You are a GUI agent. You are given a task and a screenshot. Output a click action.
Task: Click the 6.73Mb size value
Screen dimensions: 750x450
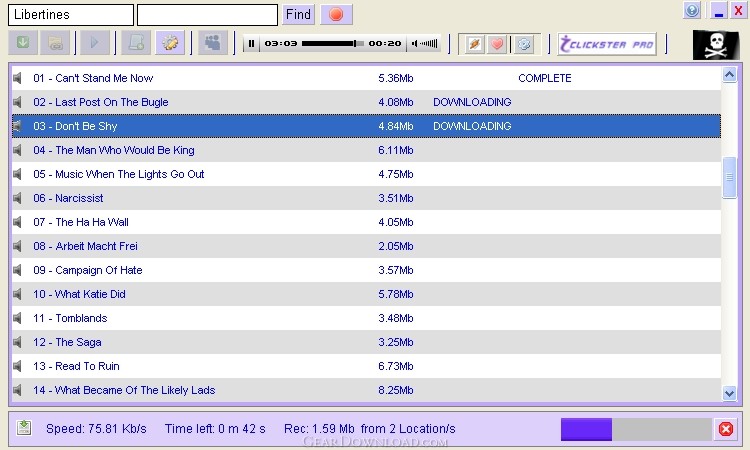click(x=396, y=366)
